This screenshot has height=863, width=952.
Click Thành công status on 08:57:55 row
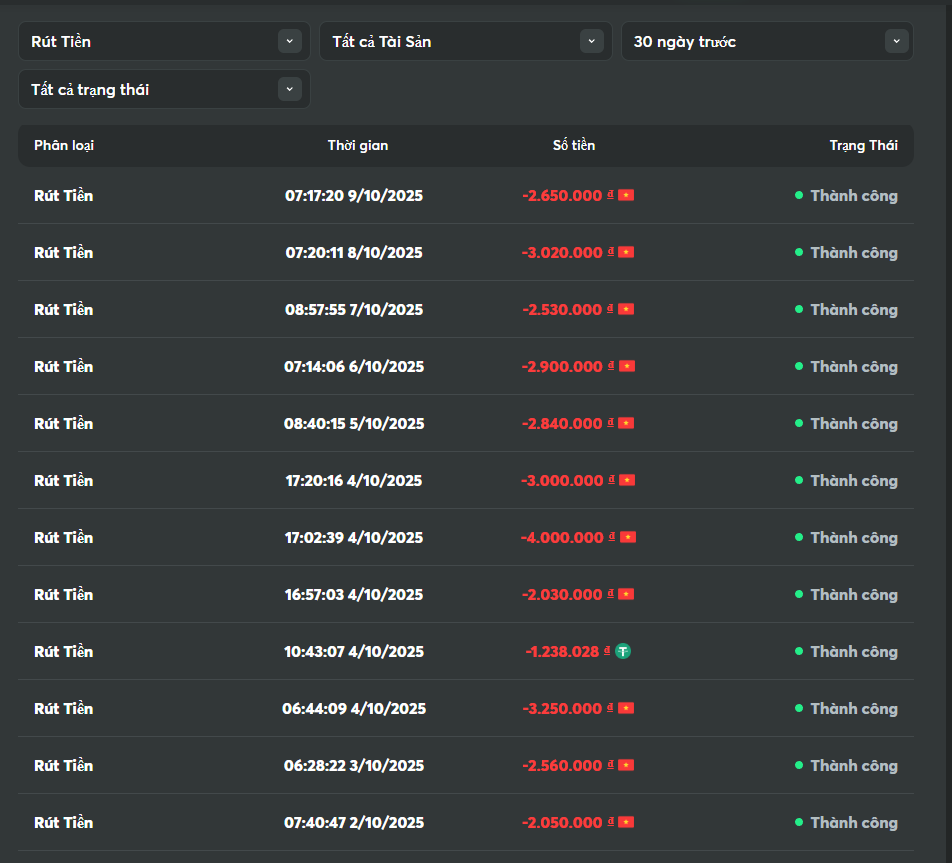click(x=853, y=309)
